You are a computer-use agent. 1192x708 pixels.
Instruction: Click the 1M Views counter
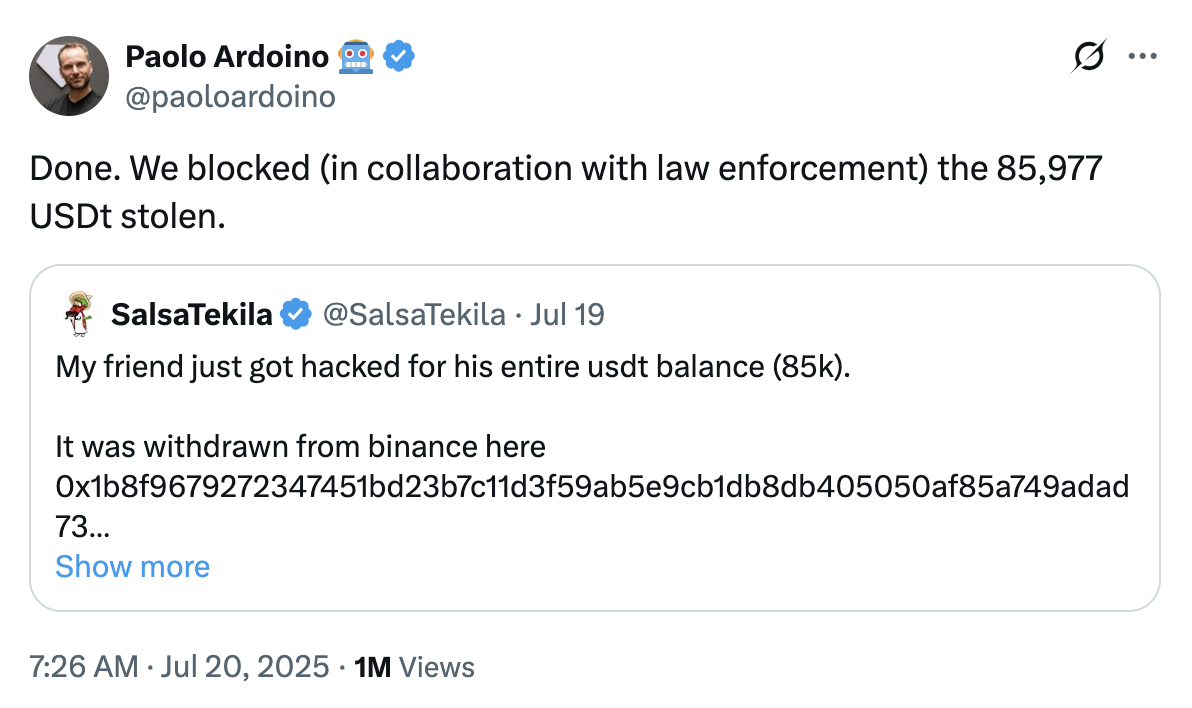[x=415, y=666]
